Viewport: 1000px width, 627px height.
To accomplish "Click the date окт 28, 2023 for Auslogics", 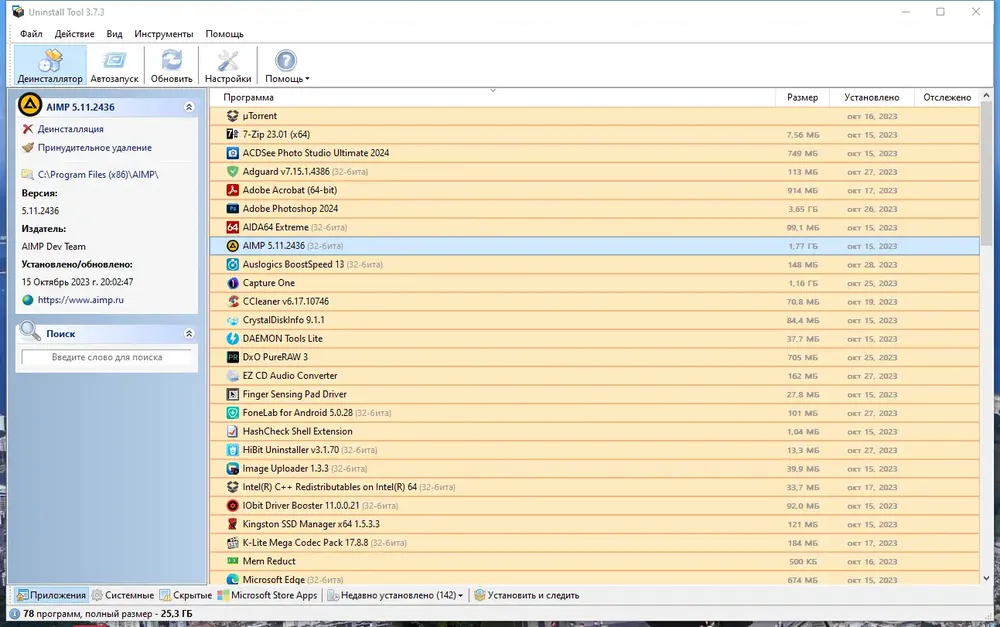I will 872,265.
